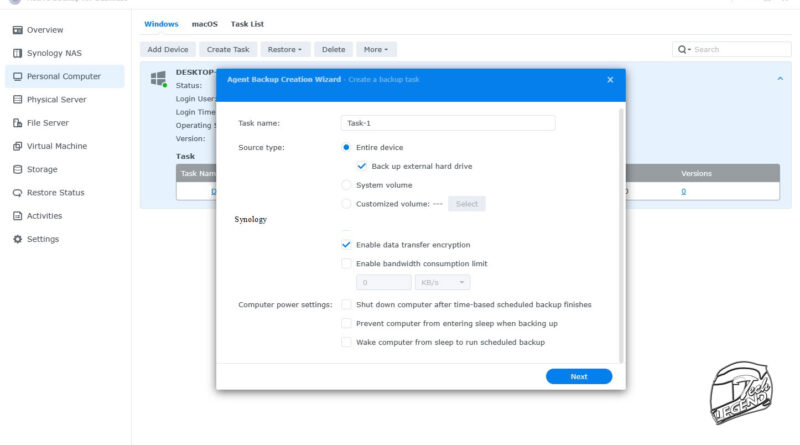Open the More dropdown menu
This screenshot has height=445, width=800.
click(x=376, y=49)
